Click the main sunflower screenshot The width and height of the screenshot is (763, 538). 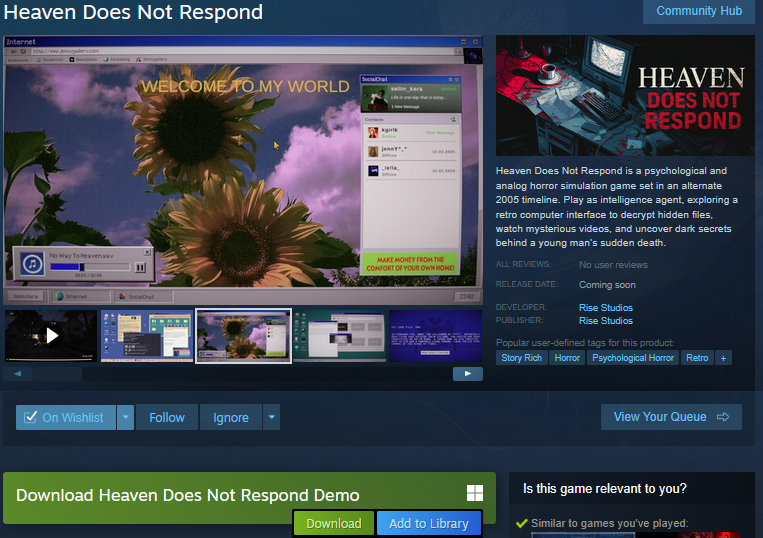click(x=243, y=170)
